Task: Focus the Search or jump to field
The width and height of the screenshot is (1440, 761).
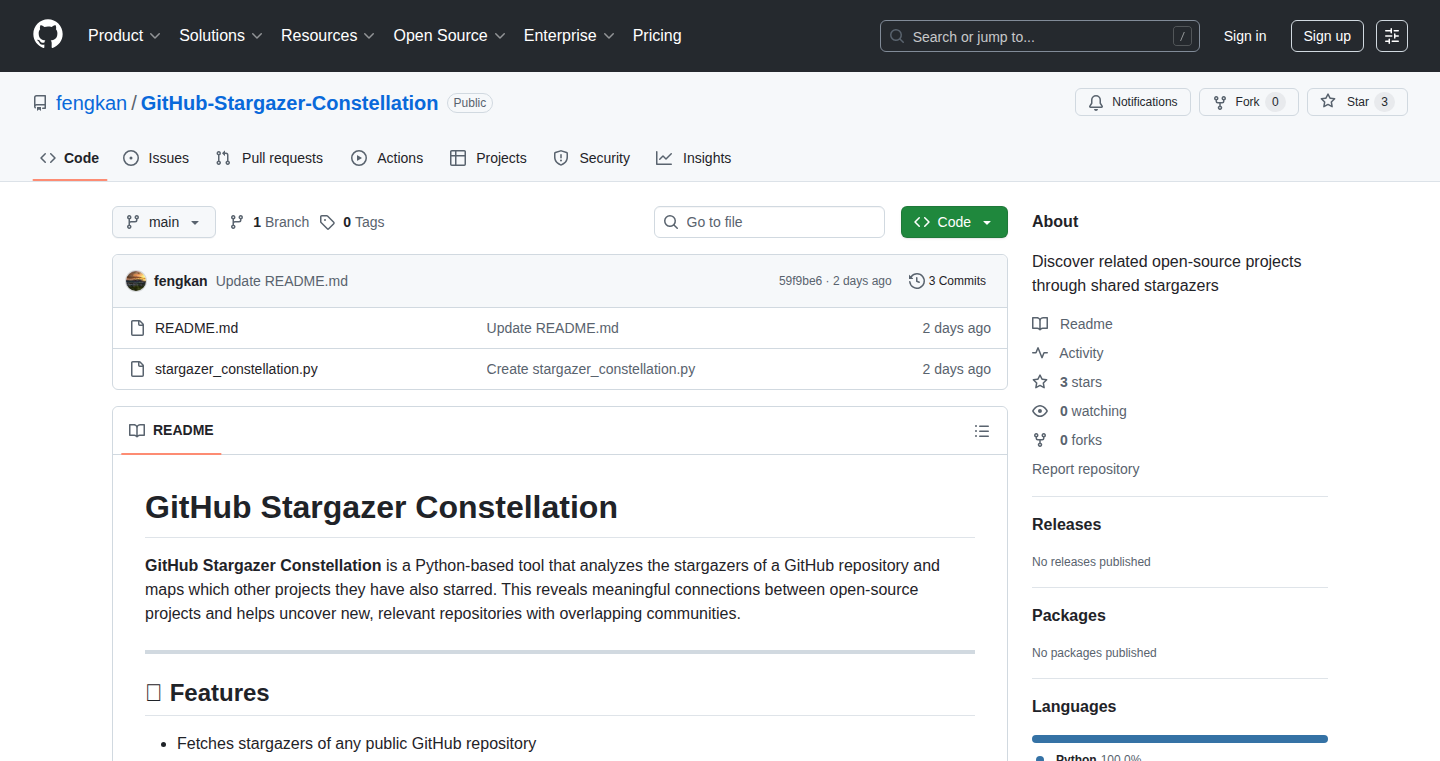Action: (x=1040, y=36)
